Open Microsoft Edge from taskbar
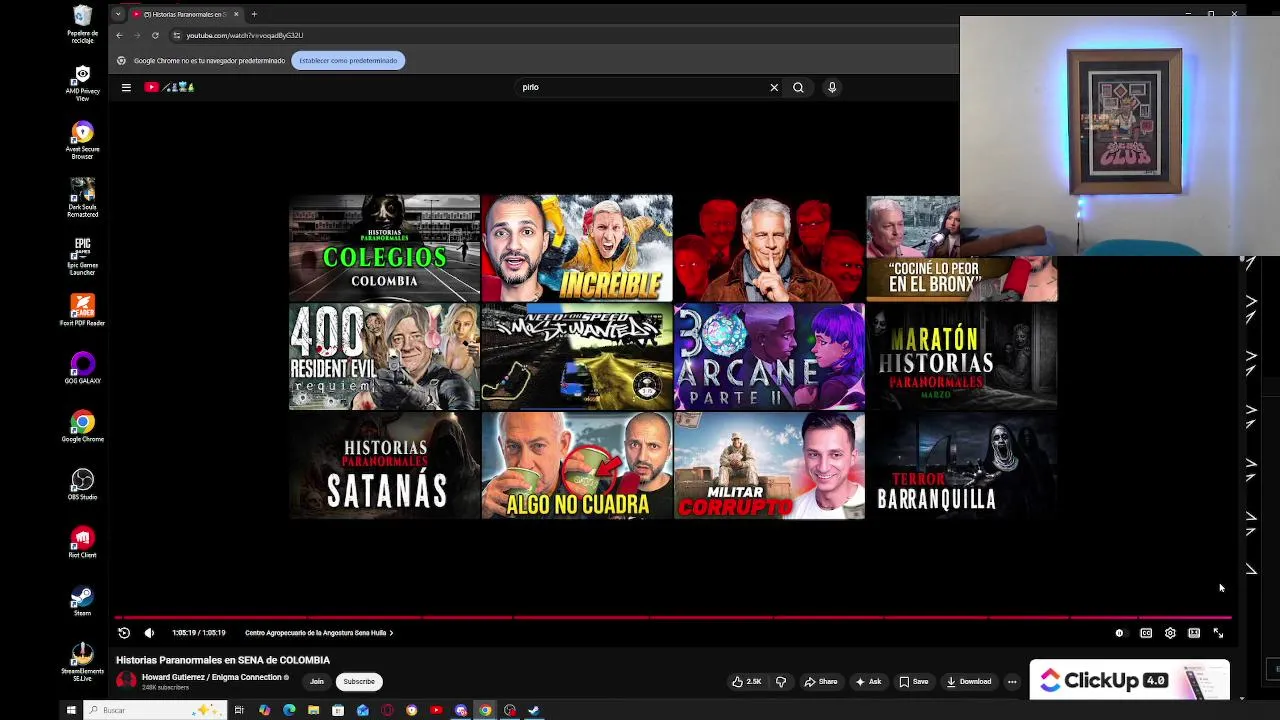This screenshot has width=1280, height=720. point(289,710)
